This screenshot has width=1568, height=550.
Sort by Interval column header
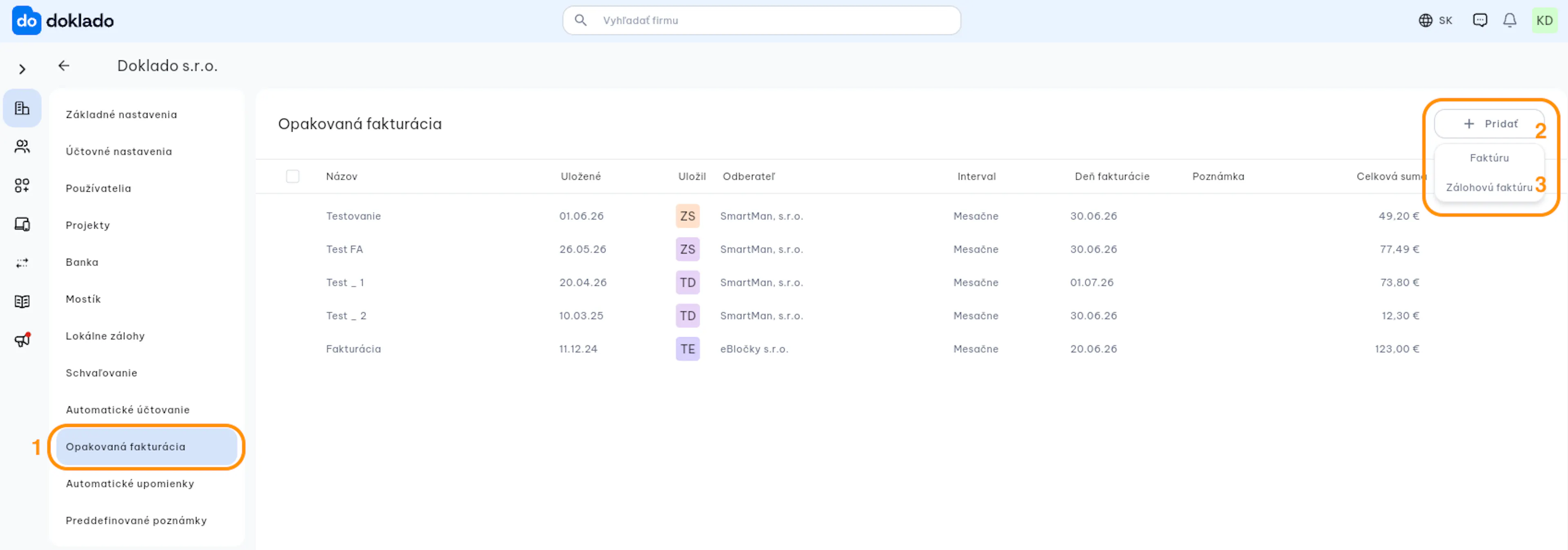[976, 176]
